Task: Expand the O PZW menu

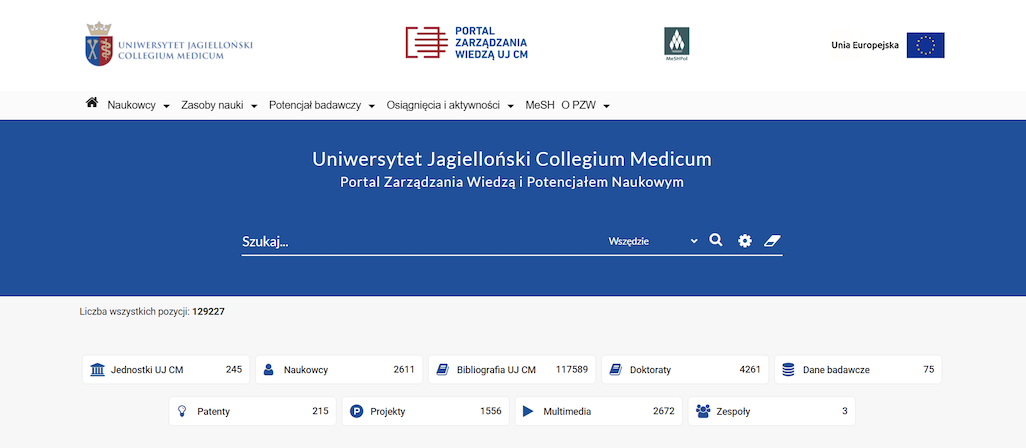Action: [586, 105]
